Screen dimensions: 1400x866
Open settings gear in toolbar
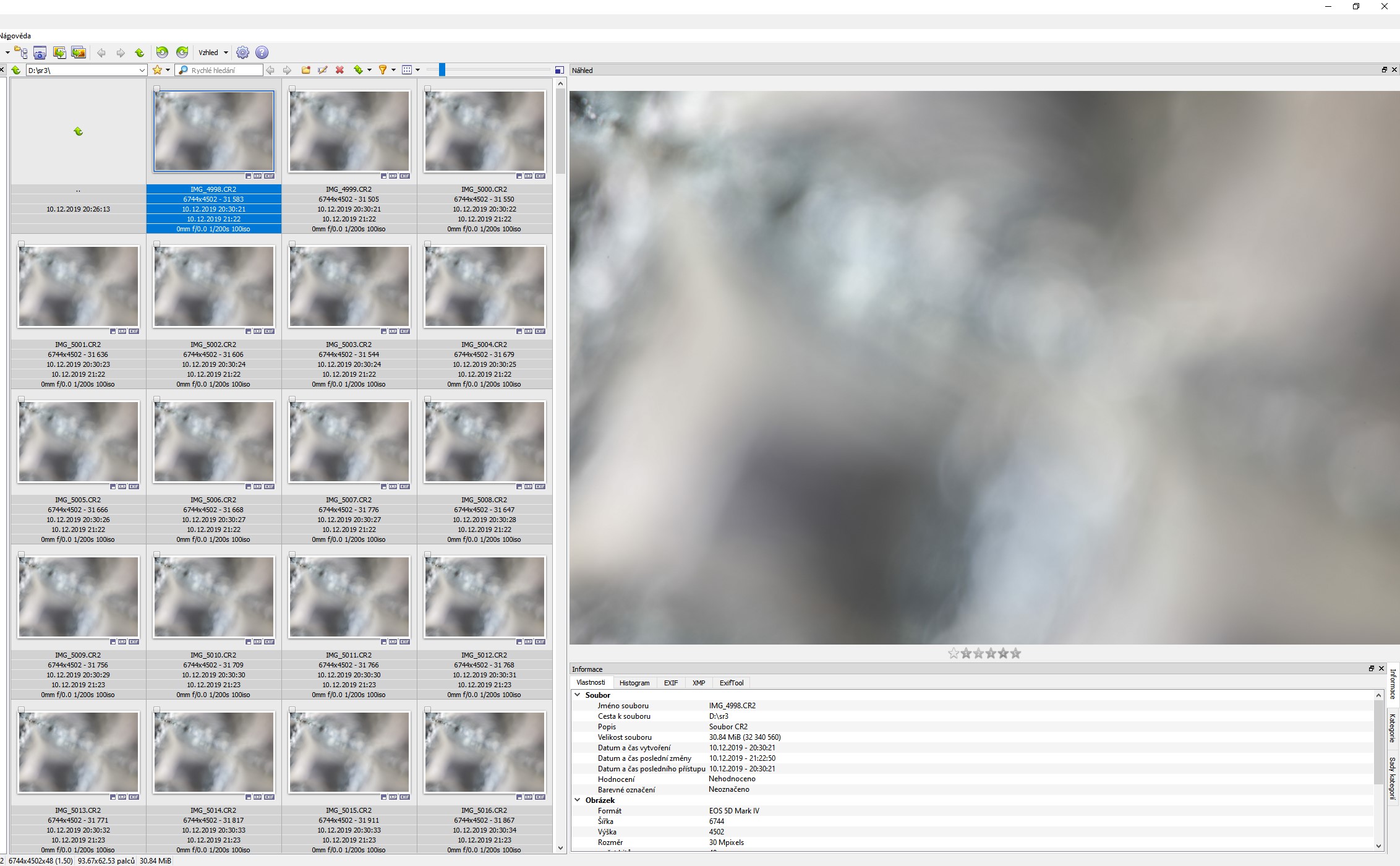point(242,53)
